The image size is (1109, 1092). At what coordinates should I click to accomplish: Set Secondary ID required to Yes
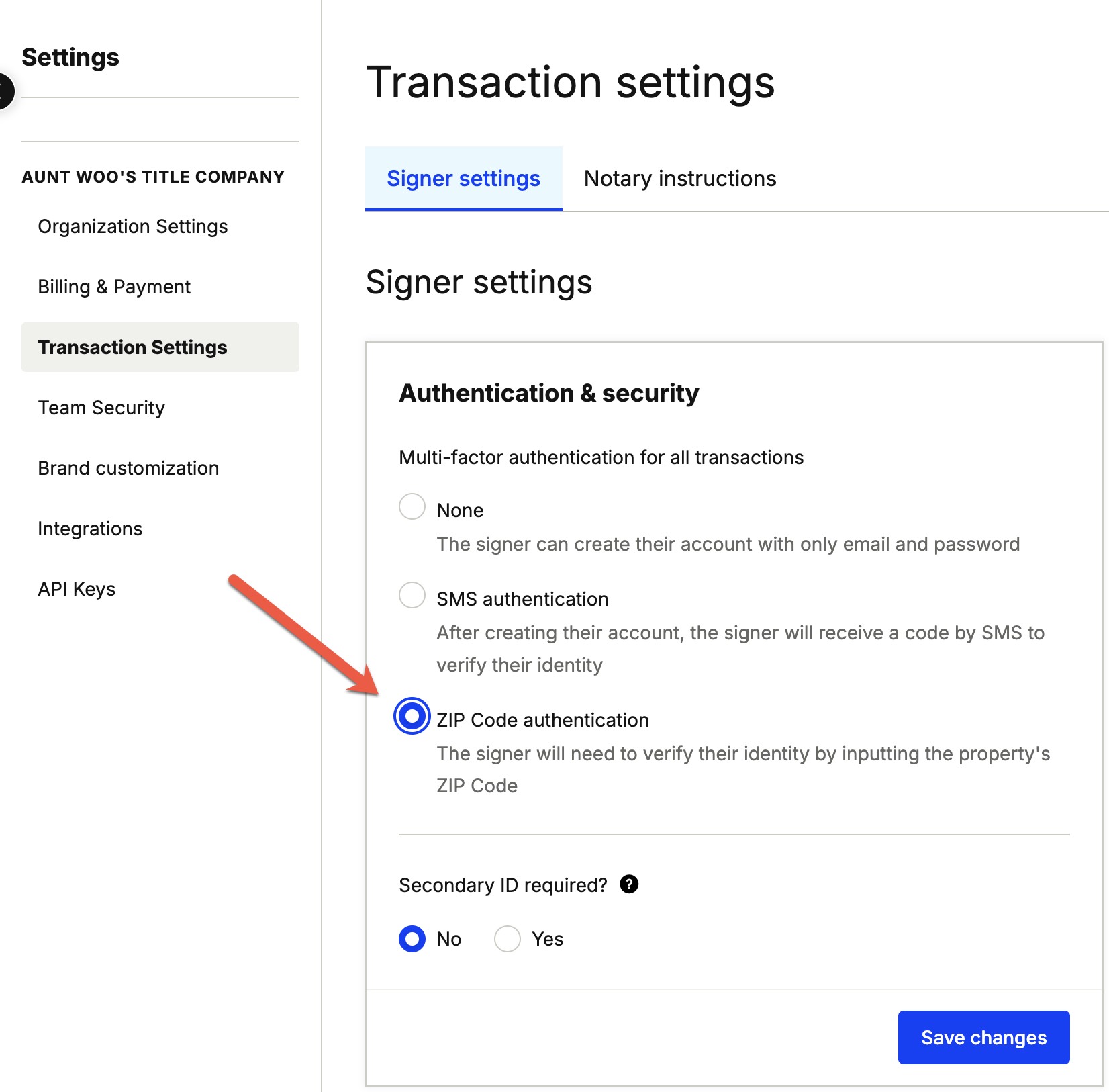click(508, 939)
